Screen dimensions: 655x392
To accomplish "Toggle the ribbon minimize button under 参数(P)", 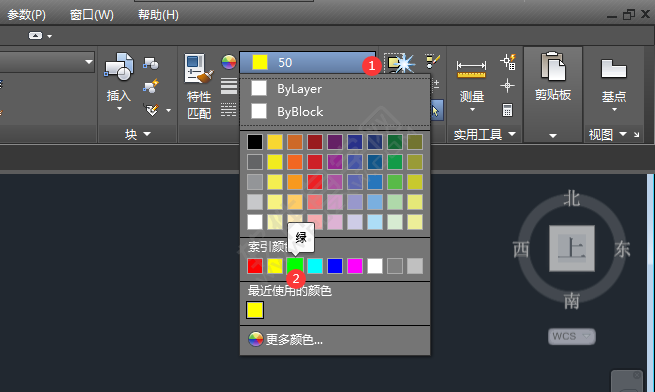I will click(x=35, y=36).
